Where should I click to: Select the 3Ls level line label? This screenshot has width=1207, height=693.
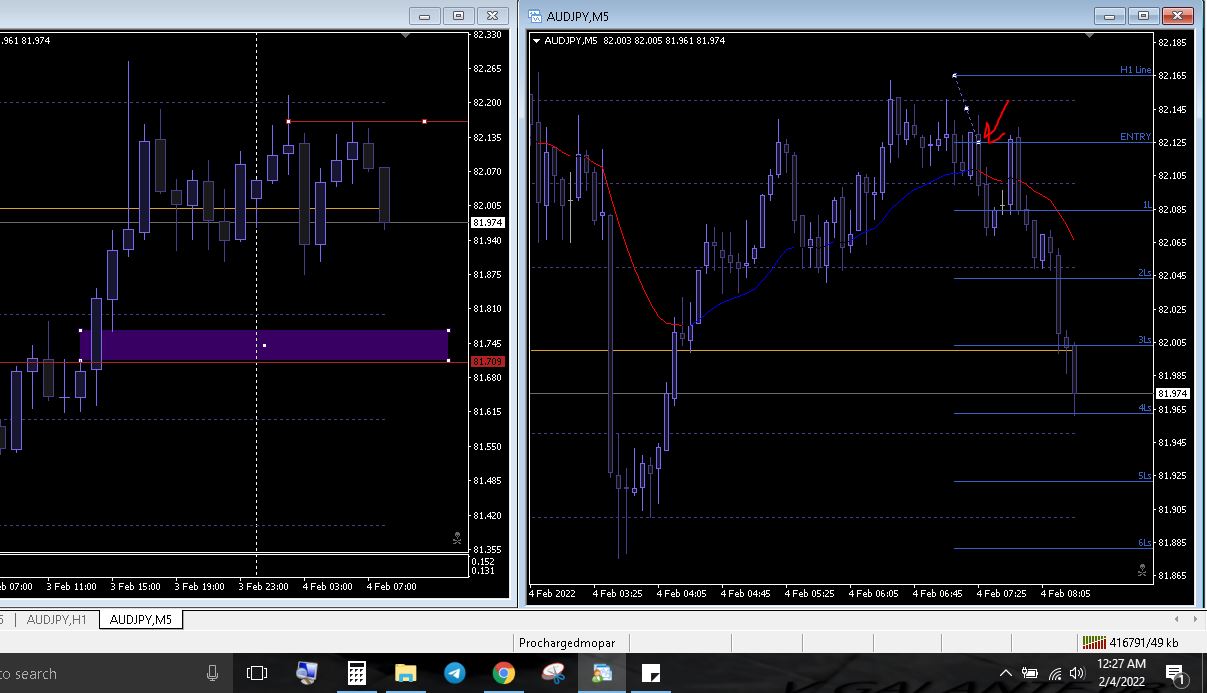coord(1144,340)
